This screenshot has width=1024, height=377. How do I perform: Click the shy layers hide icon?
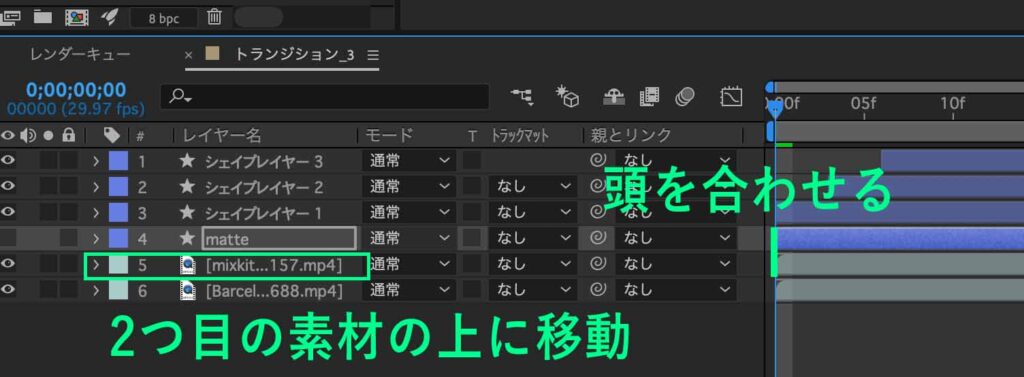pos(614,97)
